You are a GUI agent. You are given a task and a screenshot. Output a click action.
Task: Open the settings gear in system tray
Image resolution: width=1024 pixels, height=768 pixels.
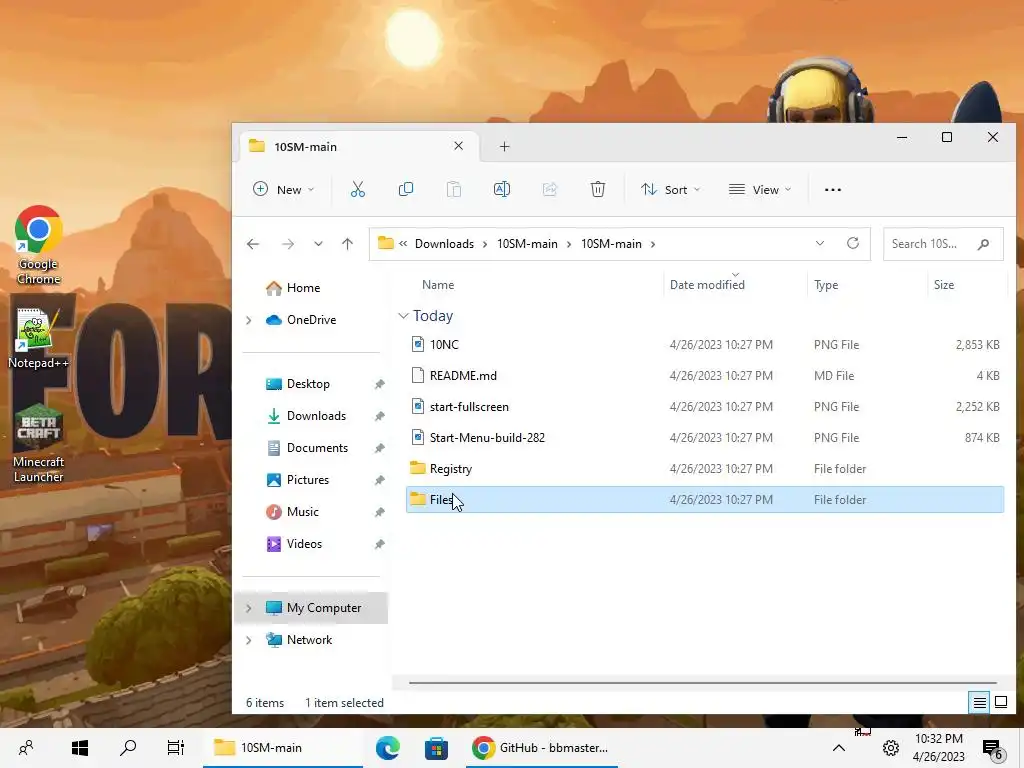pos(891,748)
